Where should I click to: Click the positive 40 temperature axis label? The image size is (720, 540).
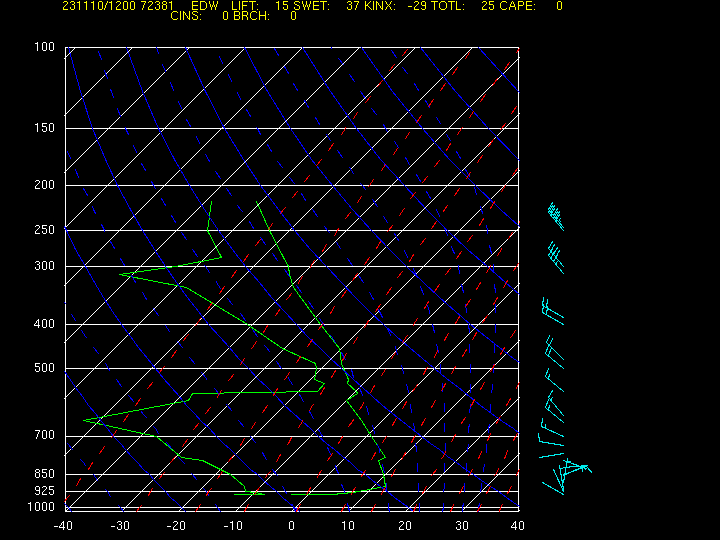tap(518, 526)
